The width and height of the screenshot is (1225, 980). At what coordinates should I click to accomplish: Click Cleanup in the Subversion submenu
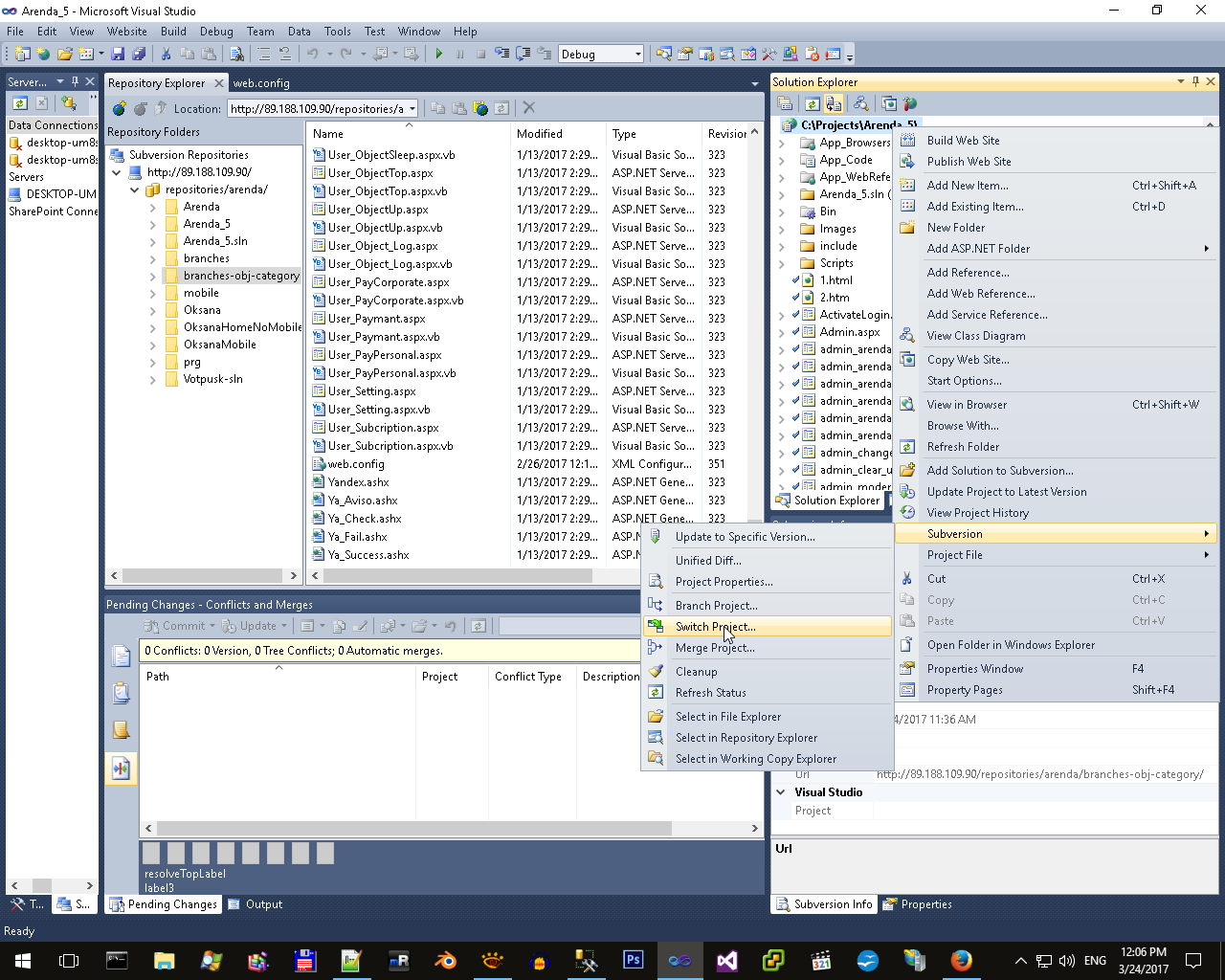[768, 672]
